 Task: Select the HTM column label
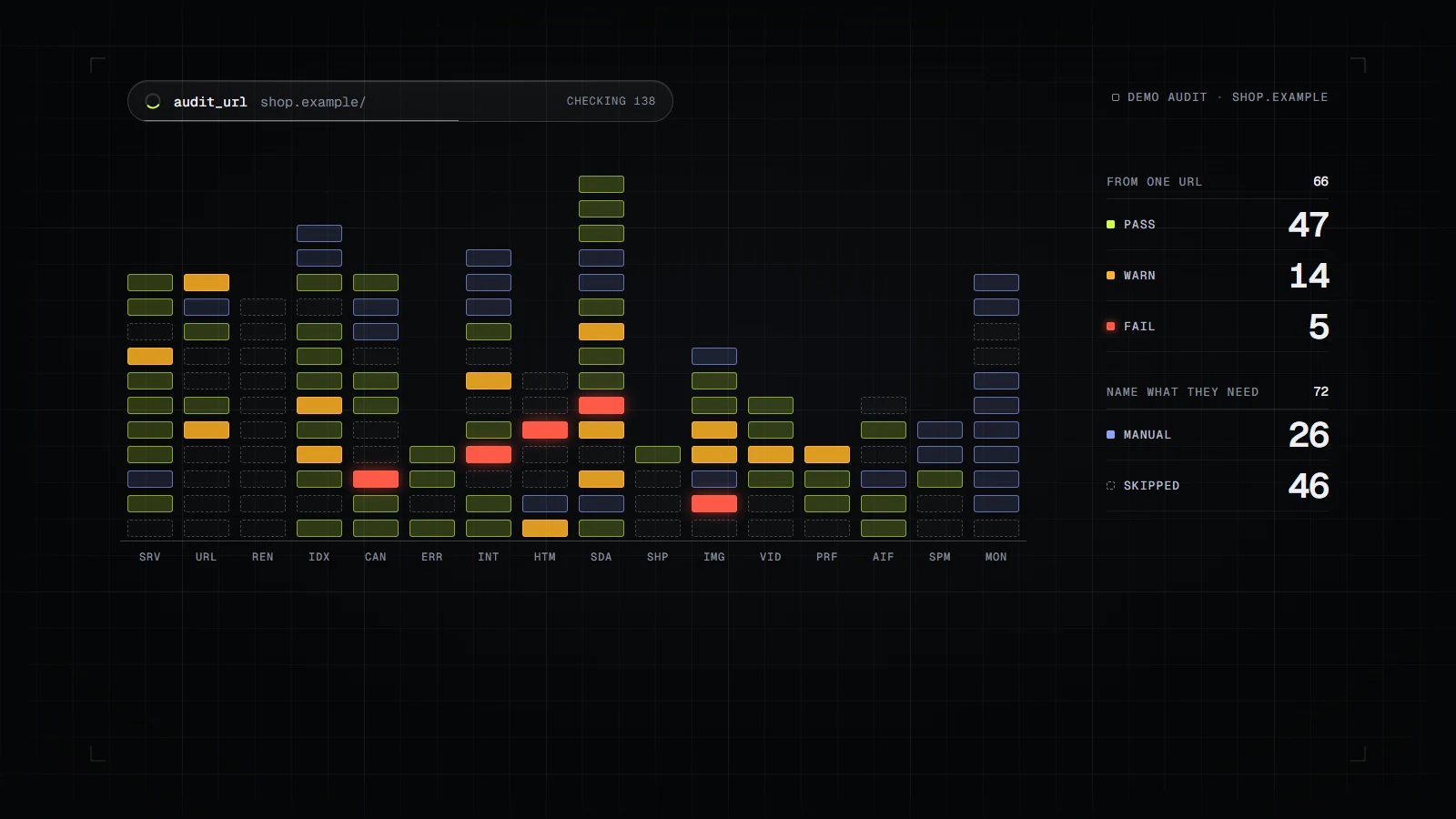pyautogui.click(x=545, y=557)
